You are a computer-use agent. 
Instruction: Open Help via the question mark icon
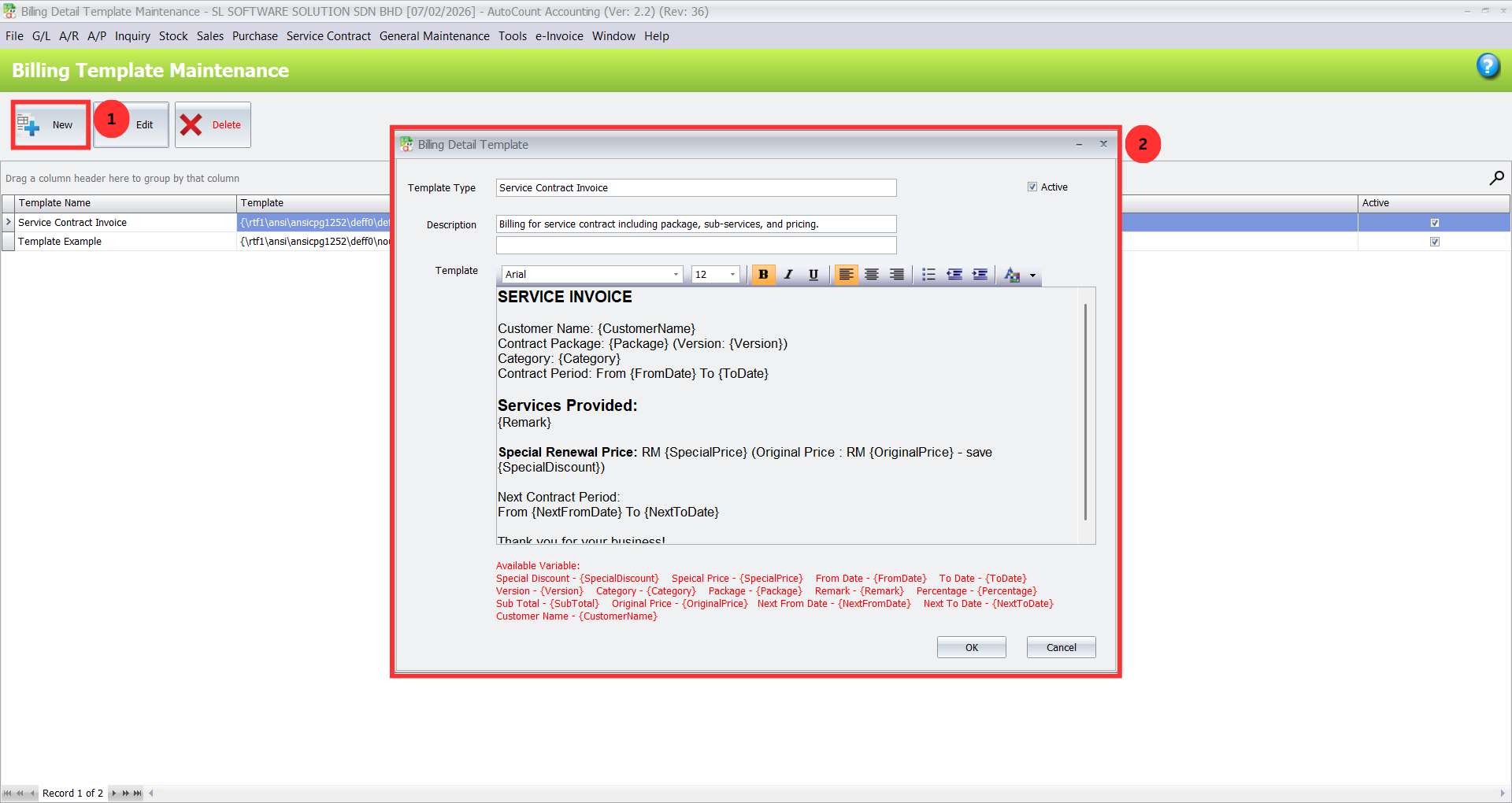[1488, 67]
